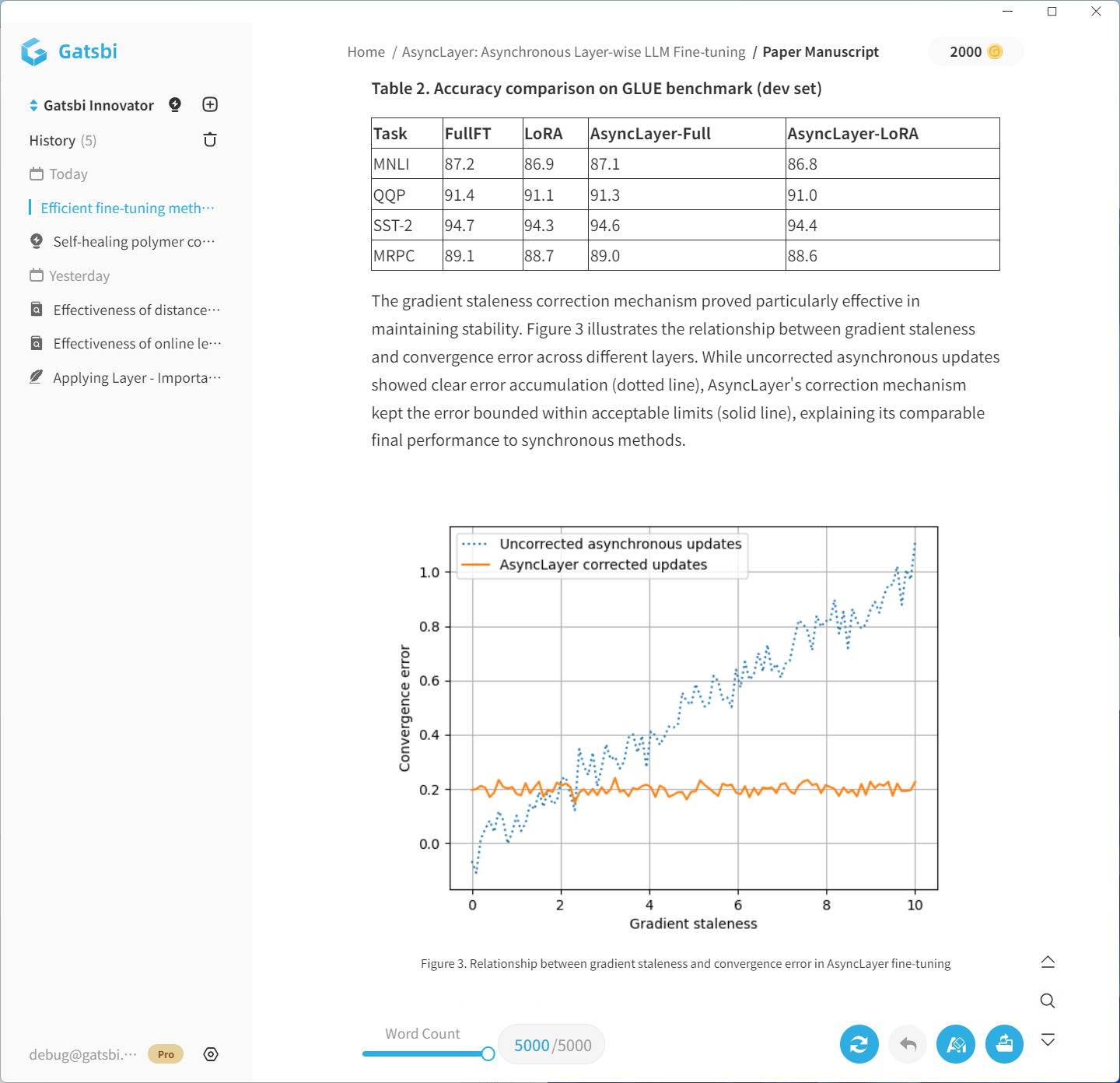The image size is (1120, 1083).
Task: Click the regenerate manuscript refresh button
Action: click(859, 1044)
